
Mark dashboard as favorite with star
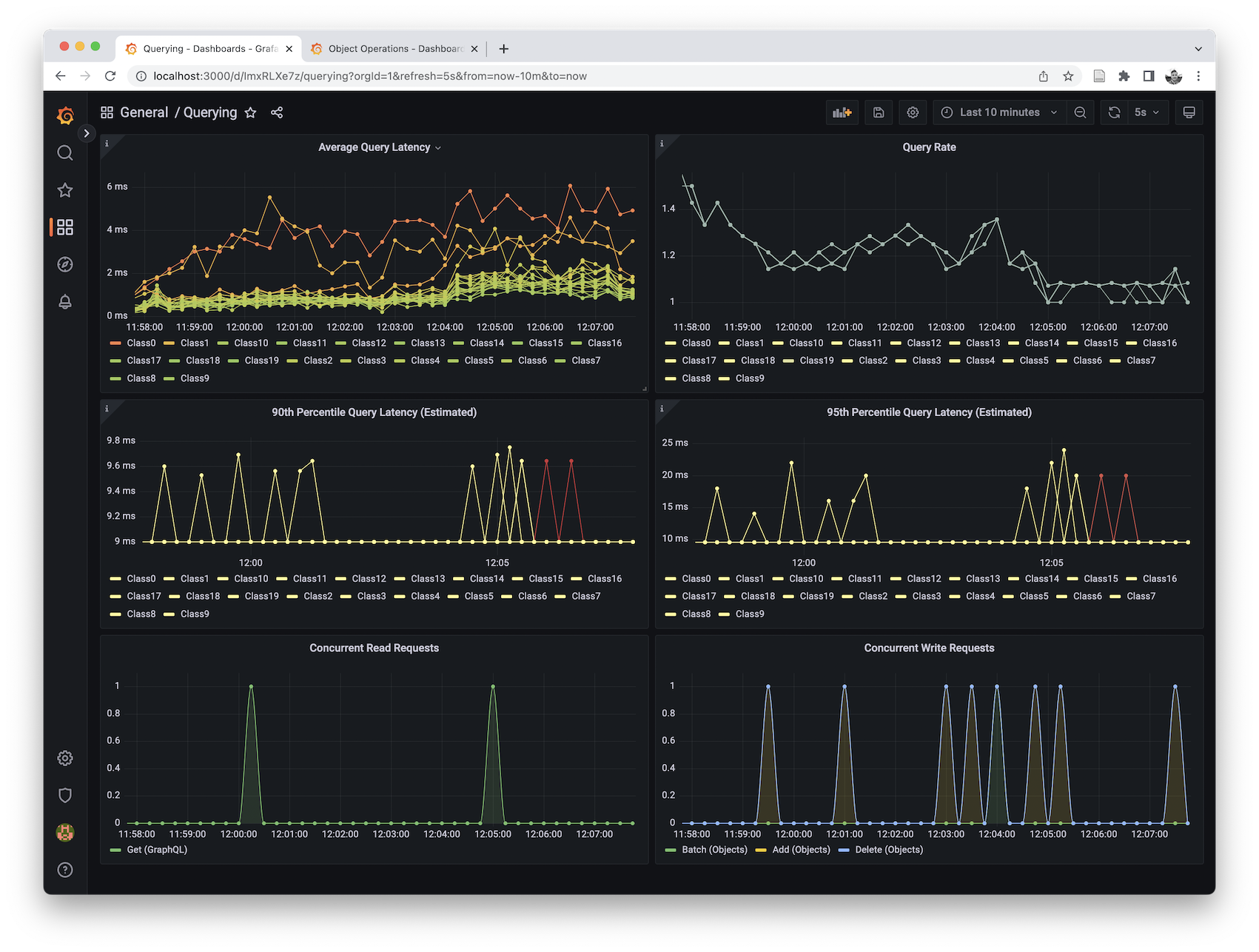tap(250, 113)
